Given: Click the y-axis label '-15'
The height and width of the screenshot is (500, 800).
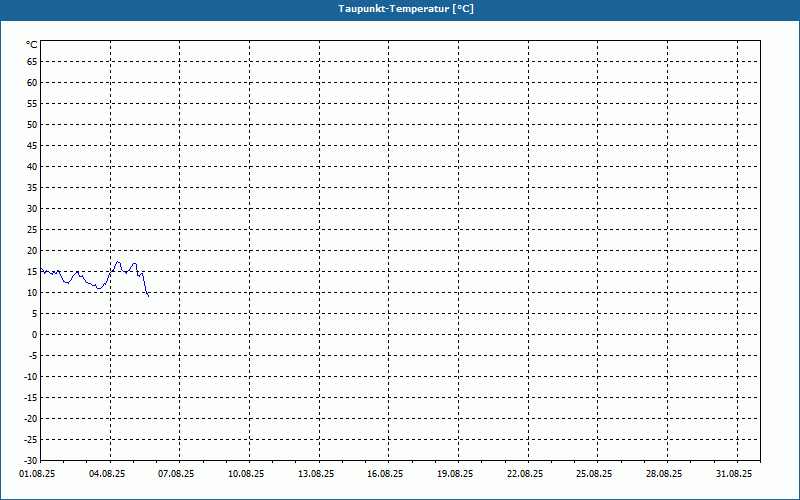Looking at the screenshot, I should (31, 397).
